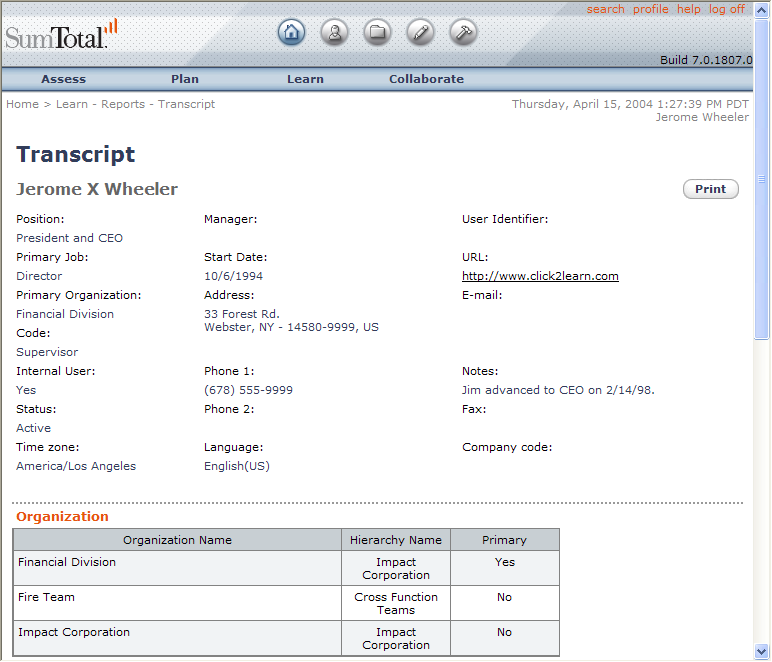Click the folder round icon
Screen dimensions: 772x662
pyautogui.click(x=377, y=32)
